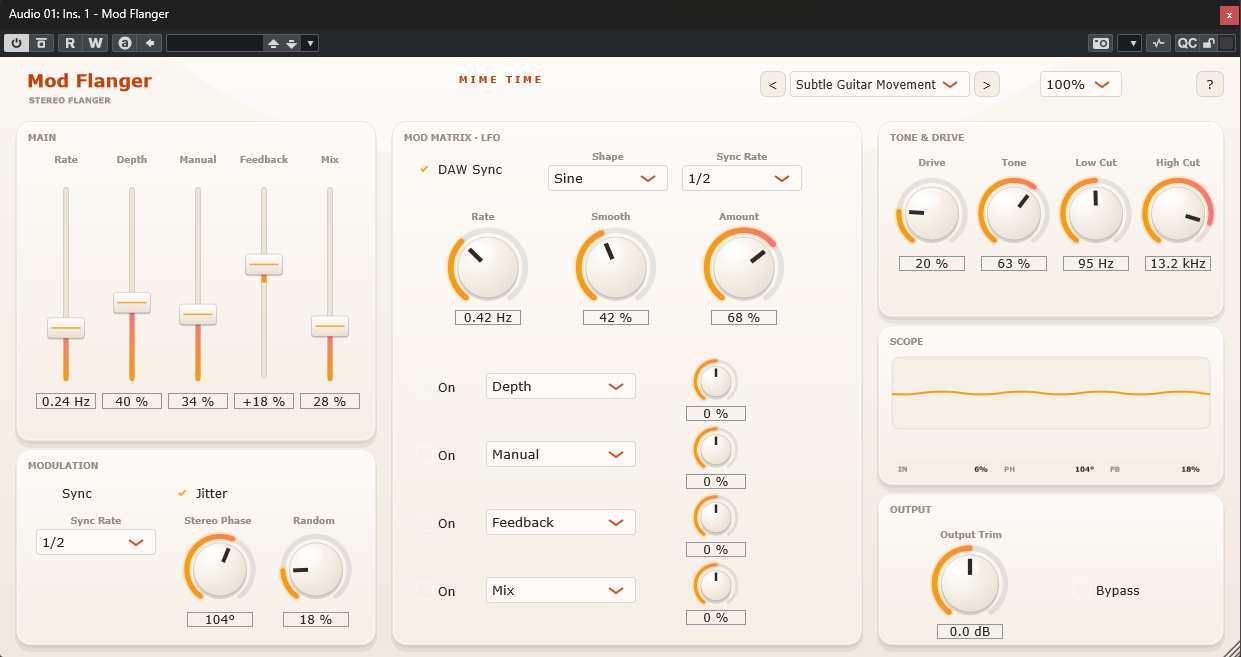Open the Modulation Sync Rate 1/2 dropdown

[x=96, y=541]
